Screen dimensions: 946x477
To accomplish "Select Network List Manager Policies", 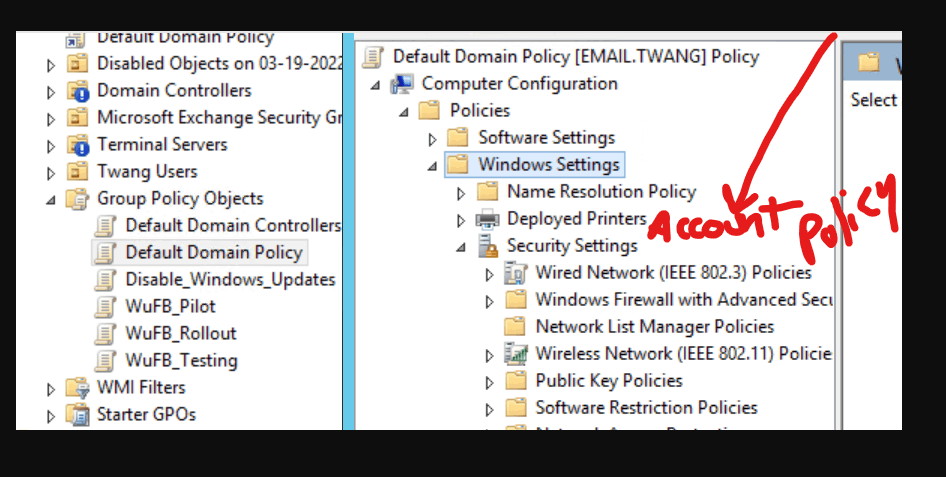I will pyautogui.click(x=655, y=327).
